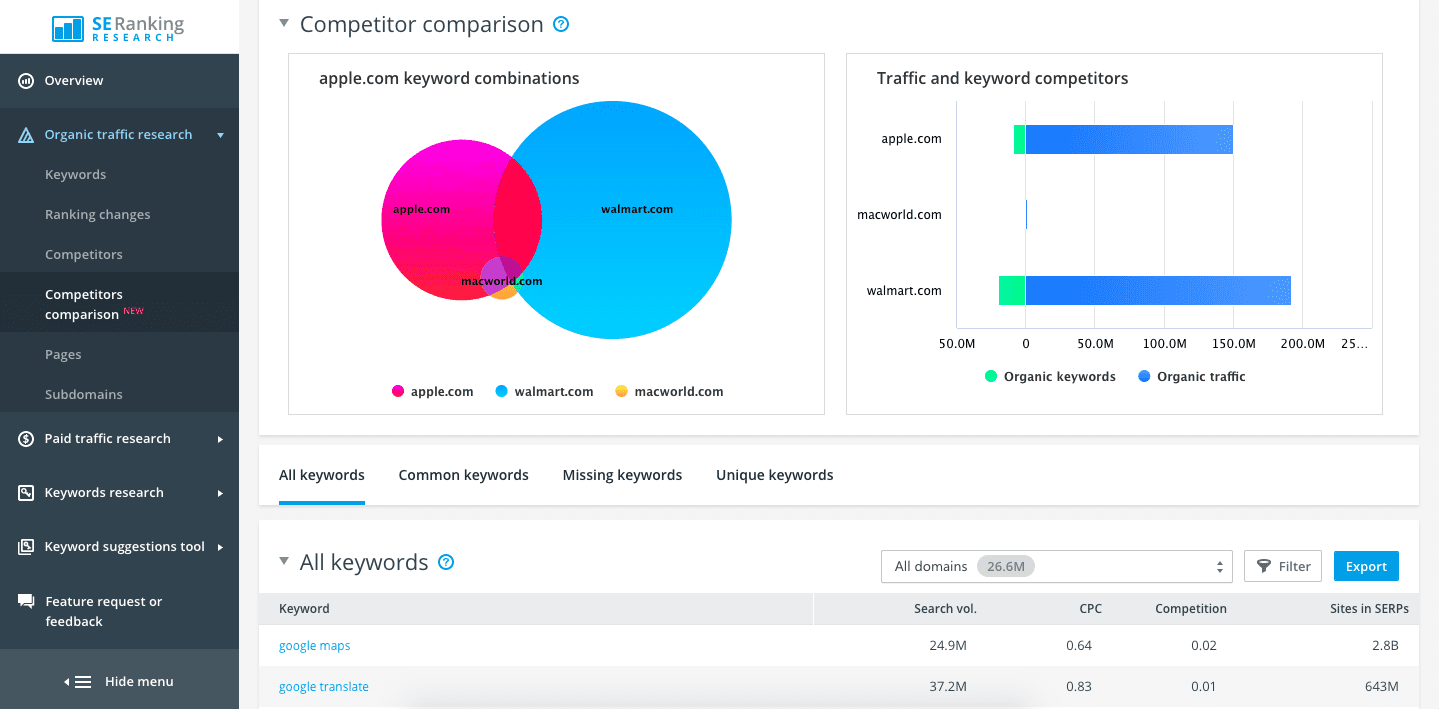The image size is (1439, 709).
Task: Open Subdomains in the sidebar
Action: coord(84,395)
